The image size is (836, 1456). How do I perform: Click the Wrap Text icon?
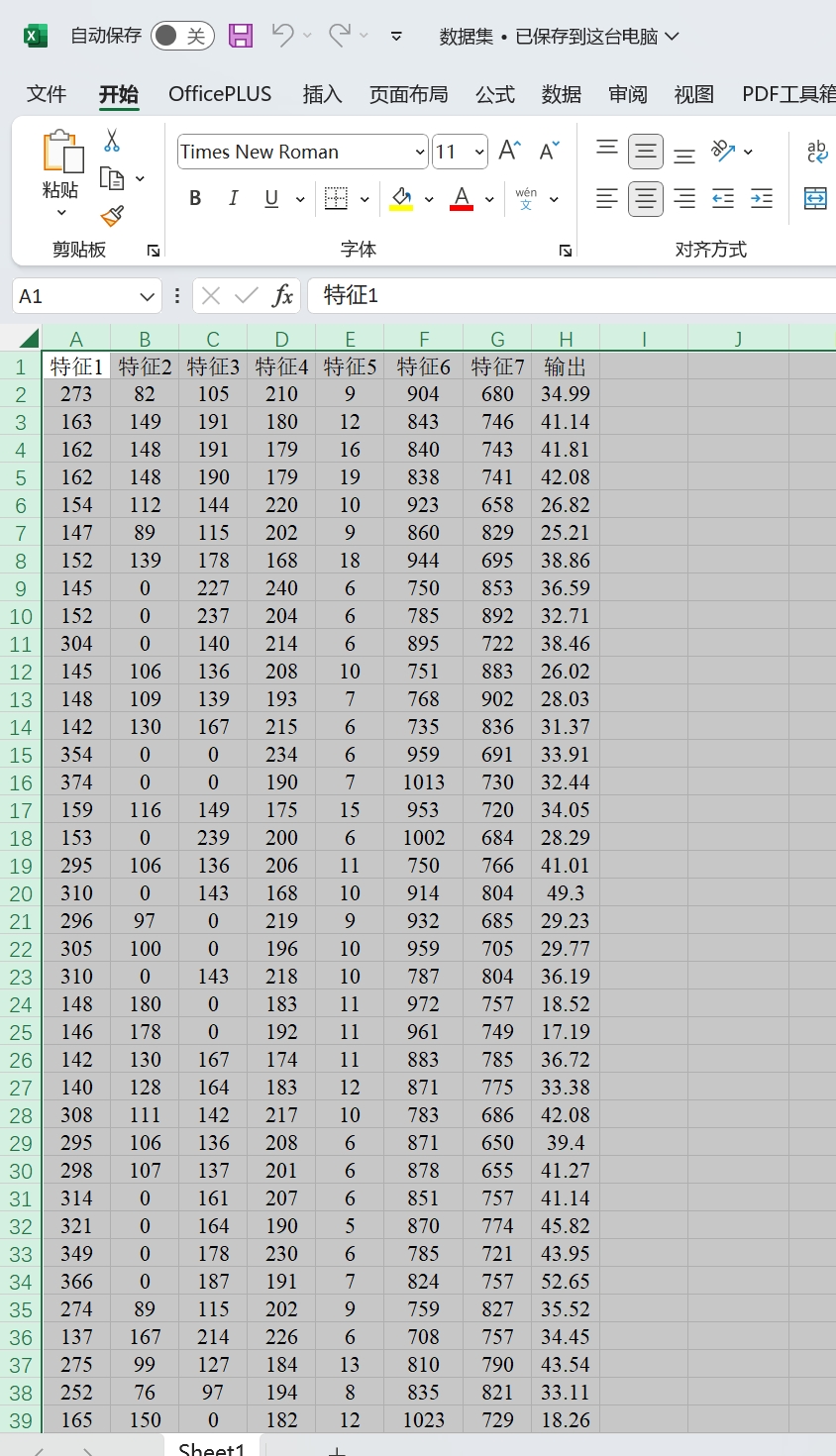click(x=816, y=151)
